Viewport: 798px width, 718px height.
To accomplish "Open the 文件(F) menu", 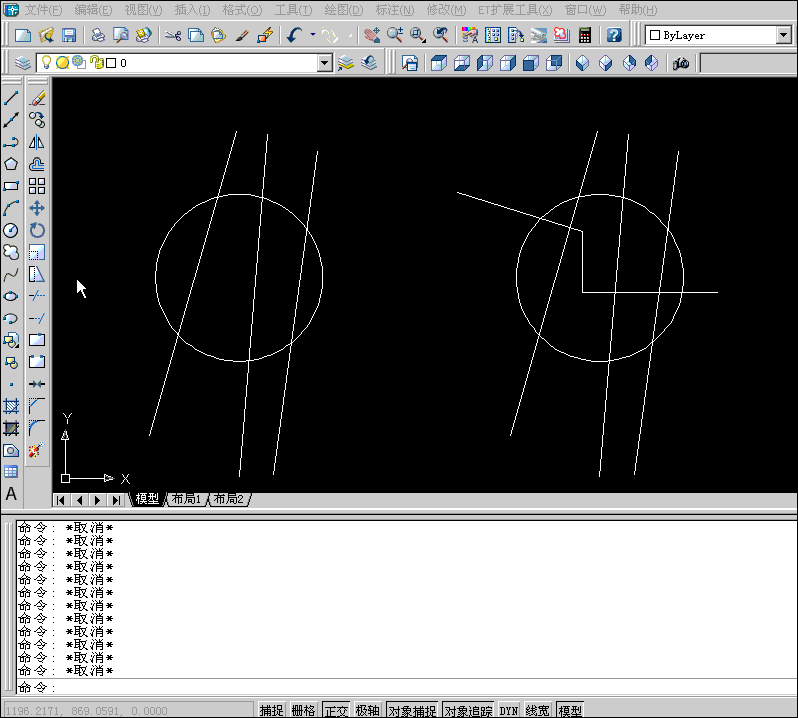I will [44, 10].
